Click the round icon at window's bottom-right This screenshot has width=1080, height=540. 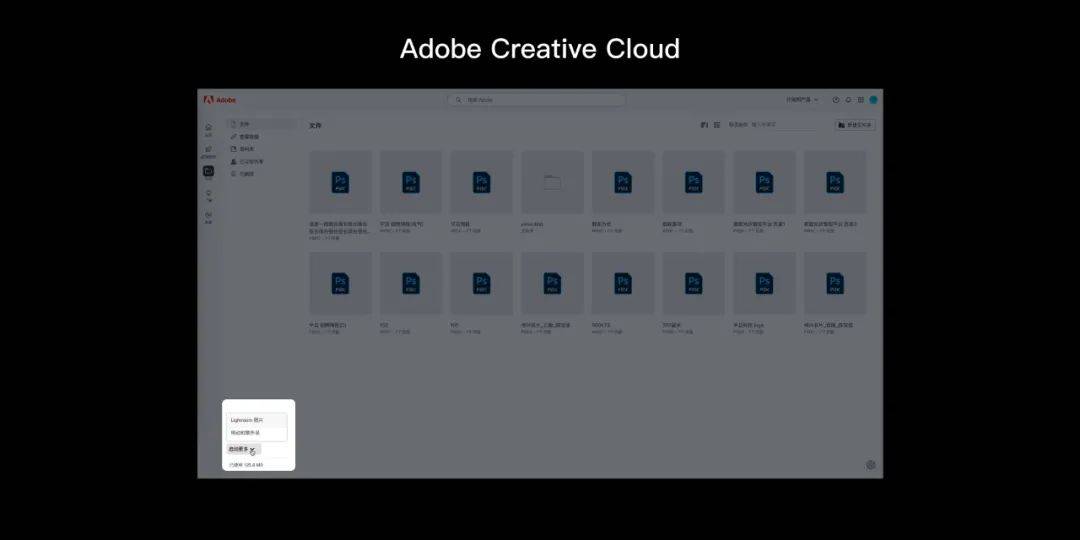[870, 465]
